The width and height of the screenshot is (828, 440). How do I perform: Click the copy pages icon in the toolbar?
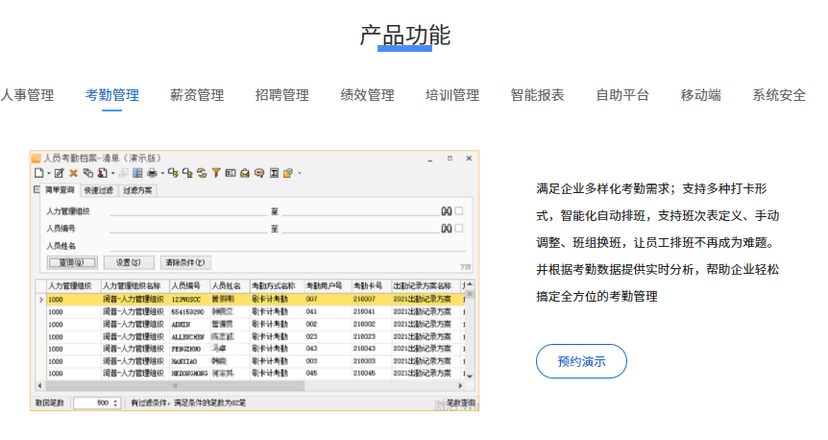(x=88, y=173)
